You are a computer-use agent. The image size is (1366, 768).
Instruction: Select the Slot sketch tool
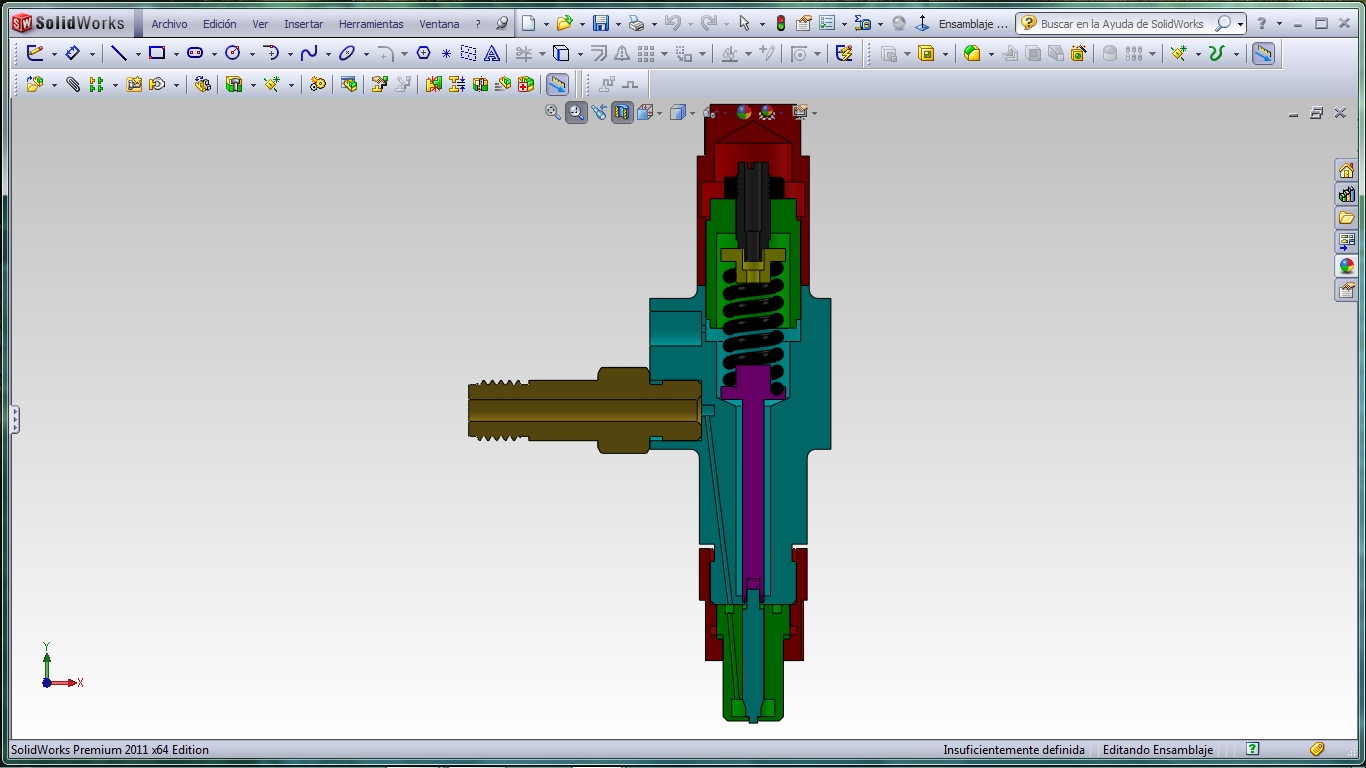coord(195,54)
